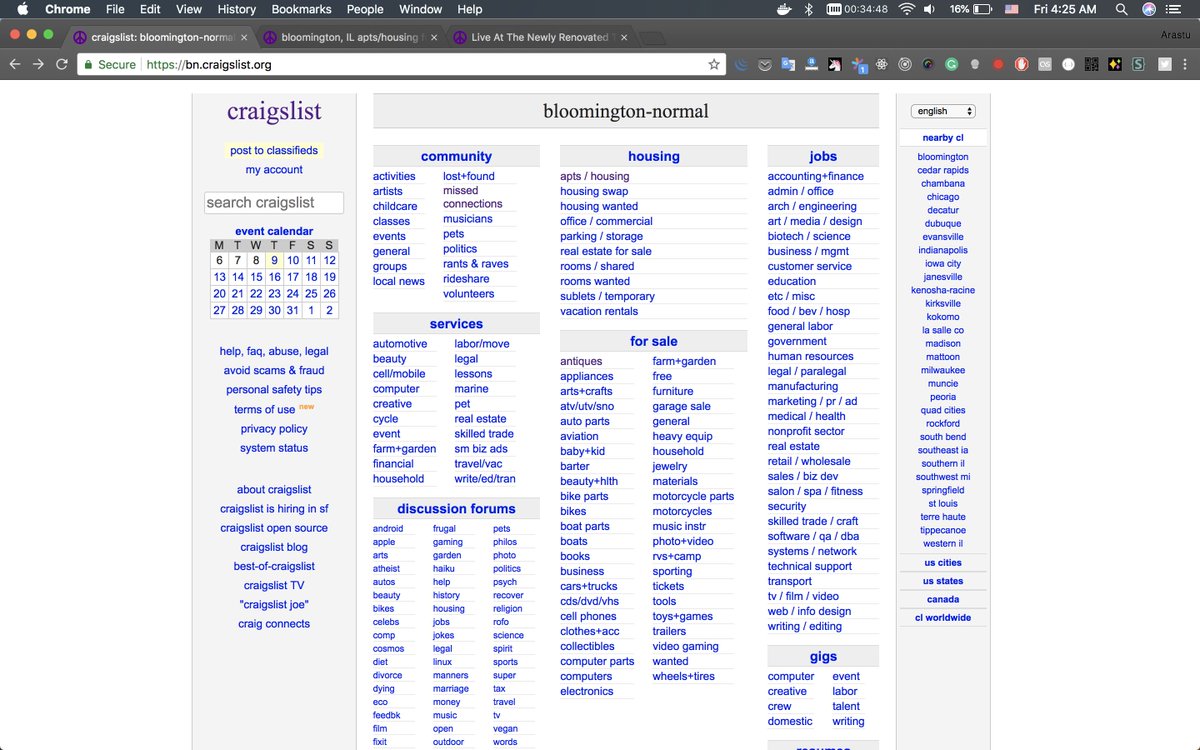Open Chrome's three-dot menu
1200x750 pixels.
[1187, 64]
